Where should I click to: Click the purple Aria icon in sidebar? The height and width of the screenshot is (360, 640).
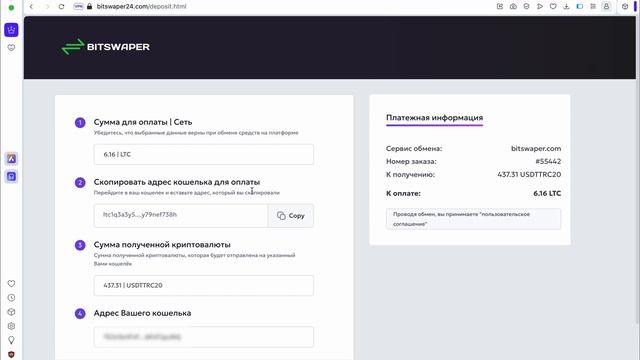tap(11, 159)
